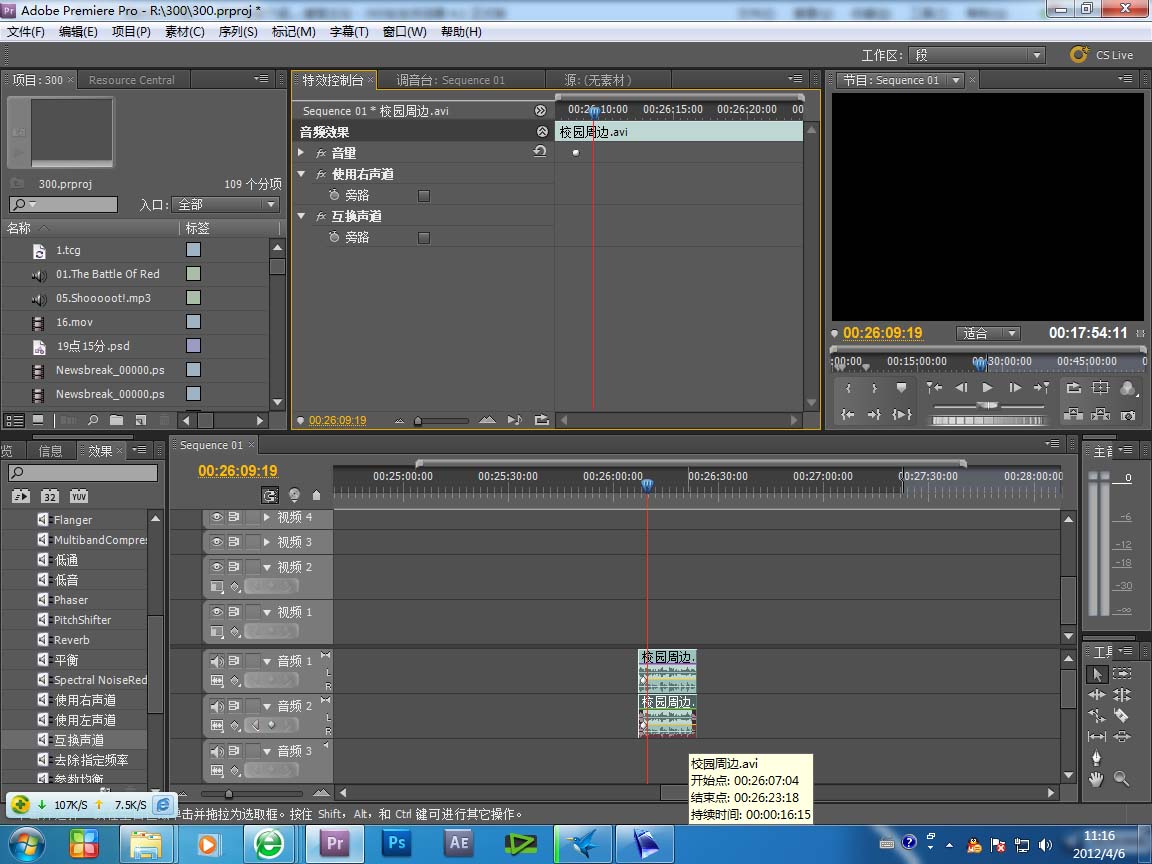This screenshot has width=1152, height=864.
Task: Collapse the 音频 1 track
Action: click(x=267, y=661)
